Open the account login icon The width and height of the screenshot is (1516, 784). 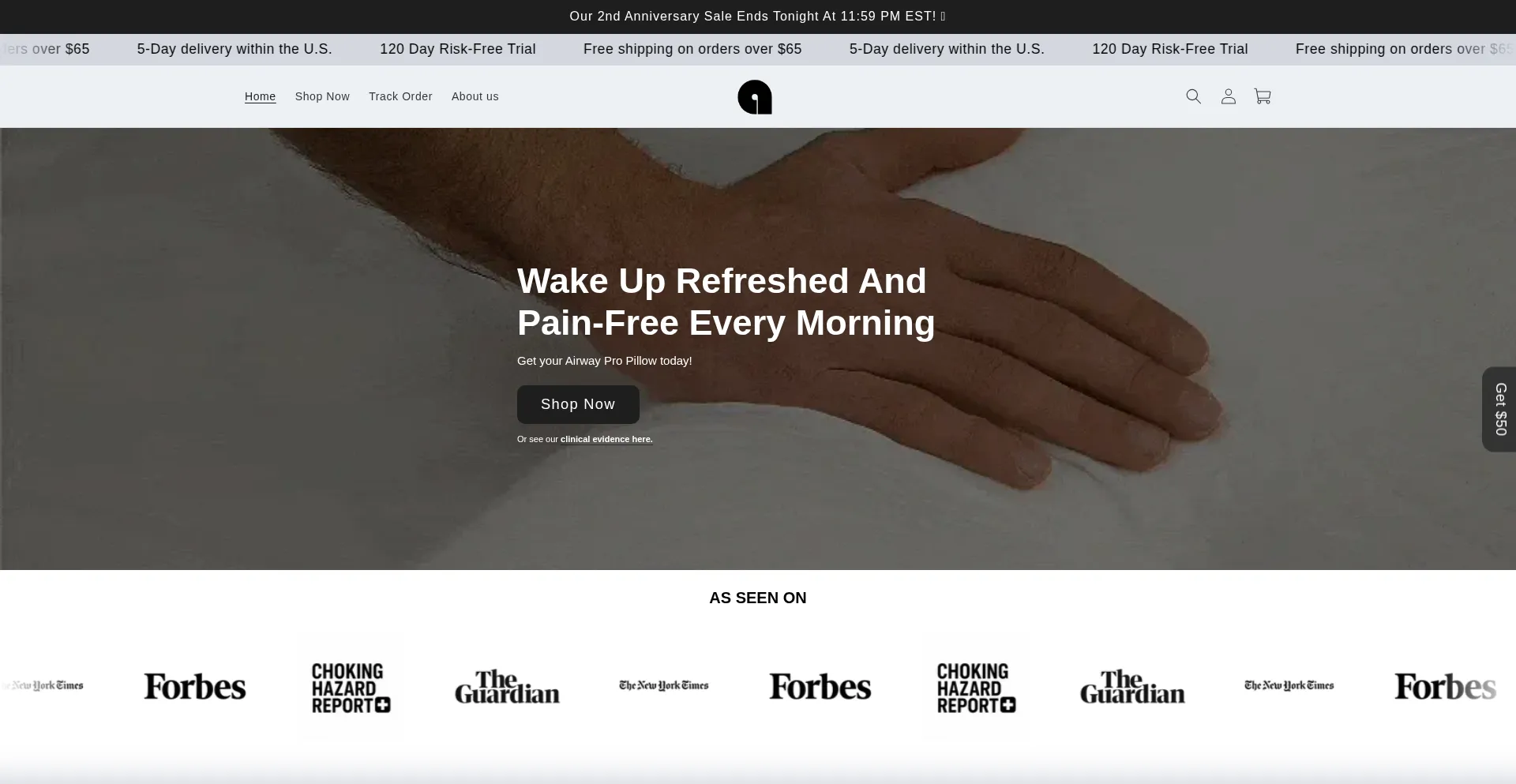pos(1228,96)
